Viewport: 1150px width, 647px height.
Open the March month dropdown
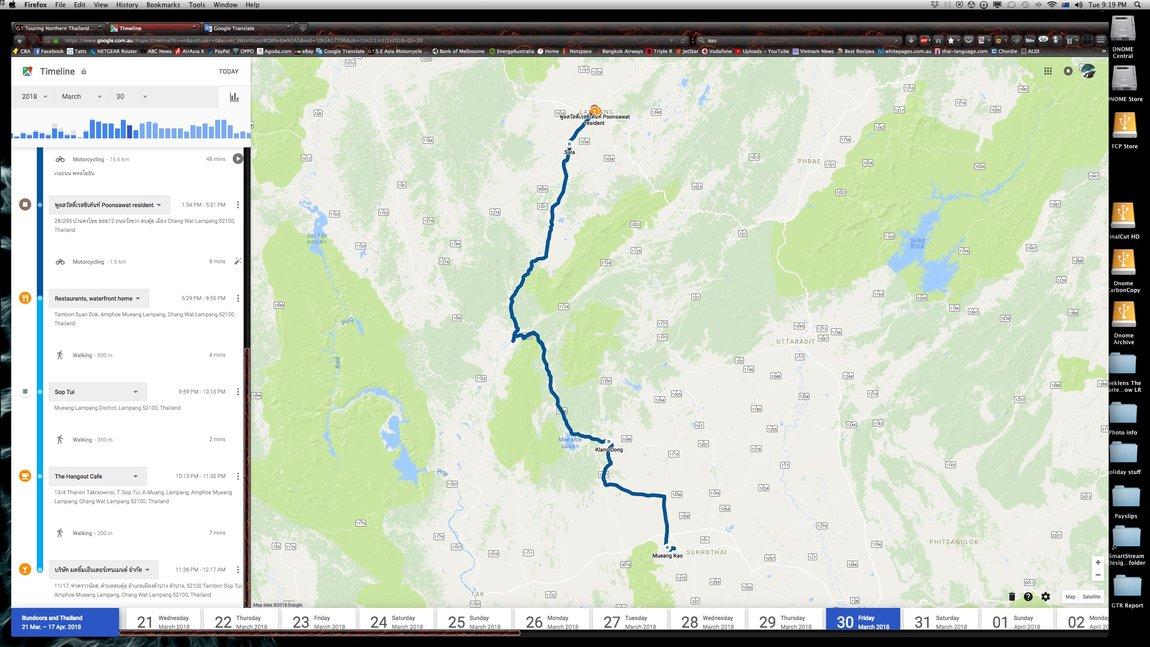pyautogui.click(x=81, y=97)
